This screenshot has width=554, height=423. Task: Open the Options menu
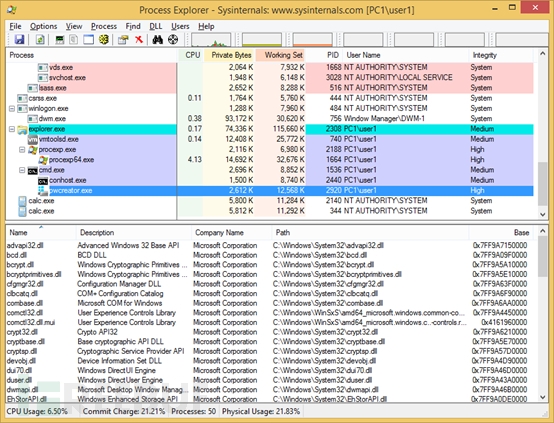click(43, 26)
